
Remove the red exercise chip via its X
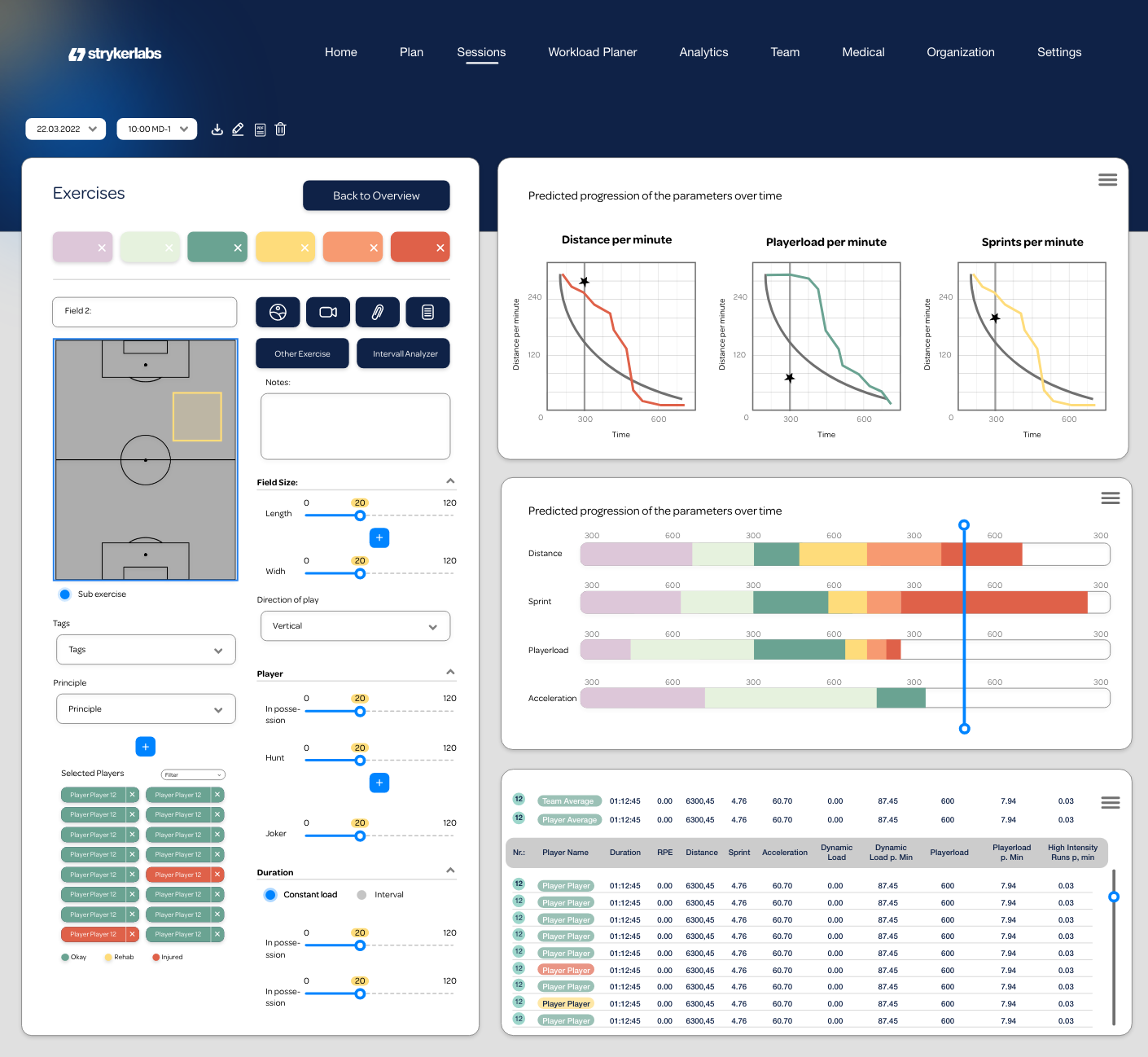coord(440,248)
